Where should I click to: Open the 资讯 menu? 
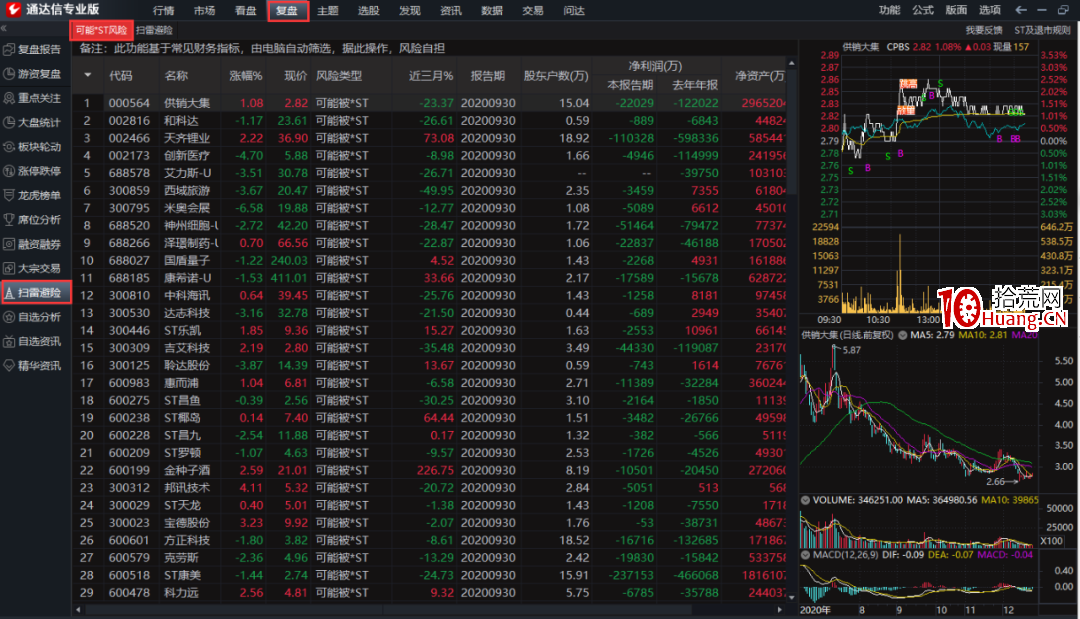coord(450,10)
